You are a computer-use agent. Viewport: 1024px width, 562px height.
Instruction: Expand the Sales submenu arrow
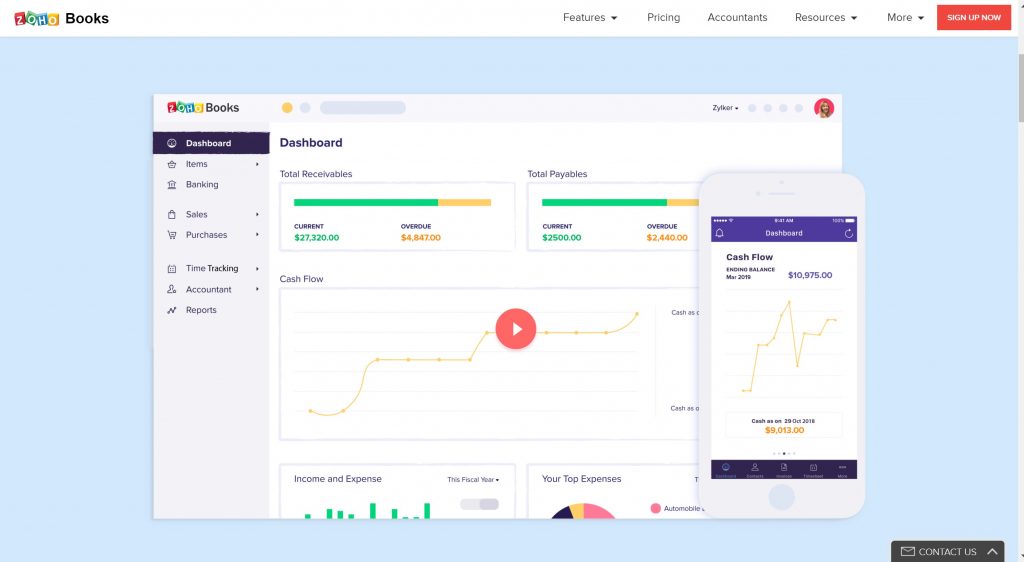[257, 214]
